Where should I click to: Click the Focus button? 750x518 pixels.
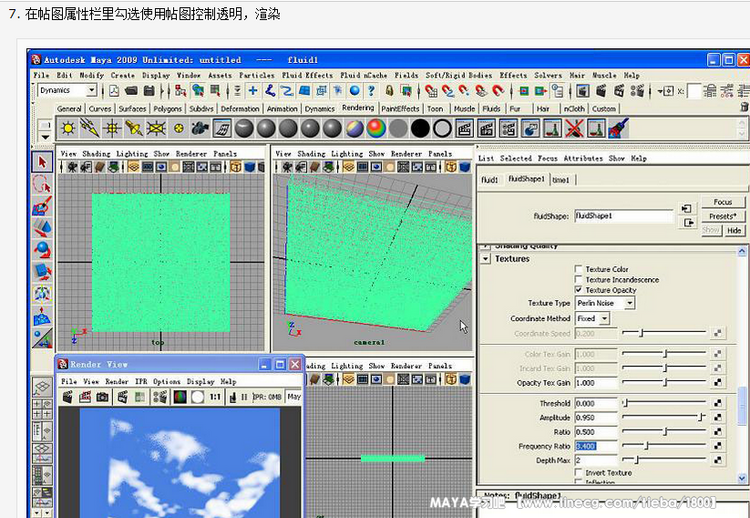pos(723,202)
